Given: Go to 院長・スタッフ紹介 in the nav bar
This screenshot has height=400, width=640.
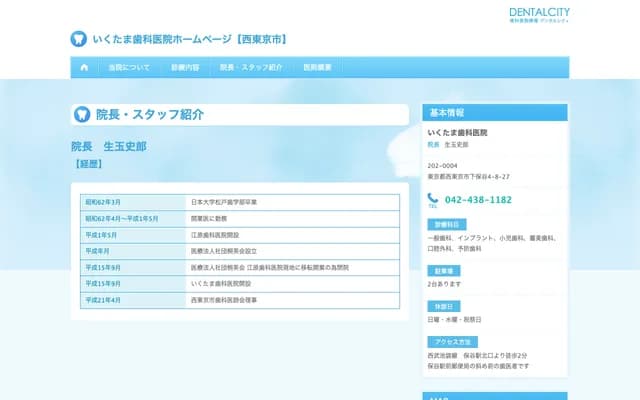Looking at the screenshot, I should (x=250, y=67).
